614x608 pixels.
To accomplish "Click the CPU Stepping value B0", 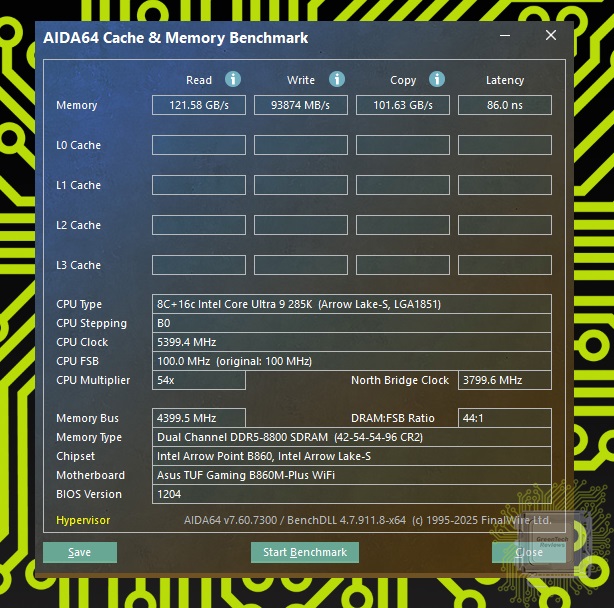I will click(x=352, y=323).
